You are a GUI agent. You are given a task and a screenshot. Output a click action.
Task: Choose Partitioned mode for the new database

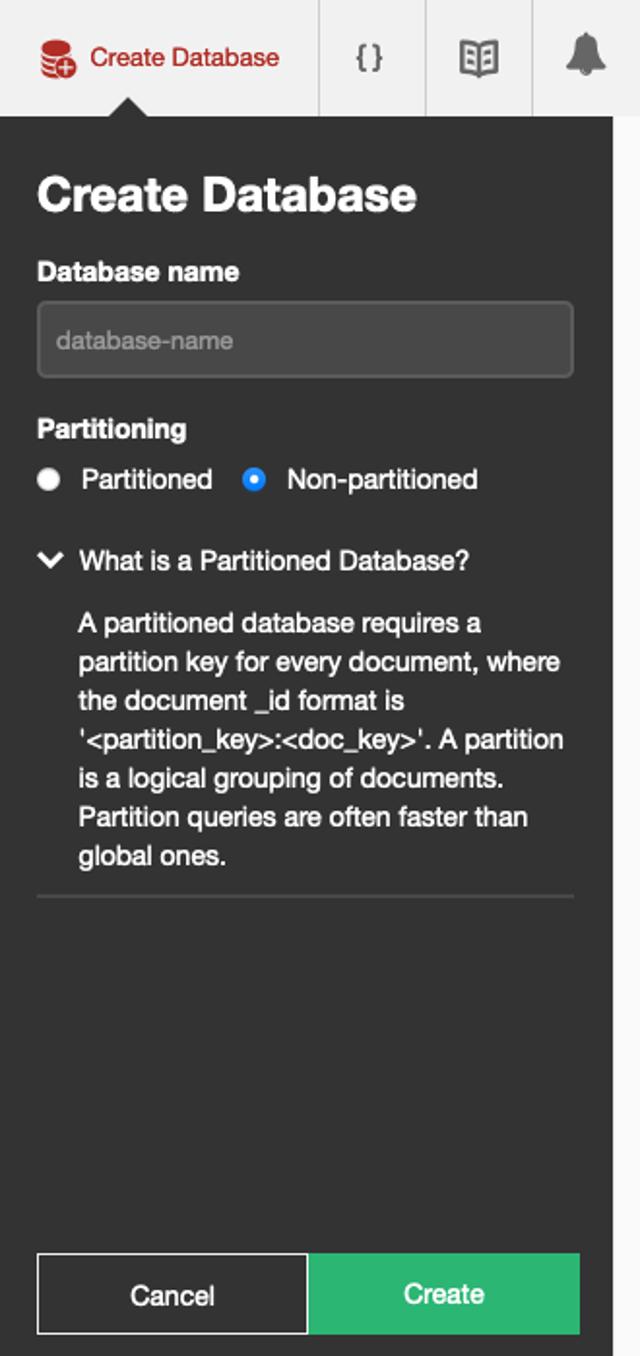(50, 479)
